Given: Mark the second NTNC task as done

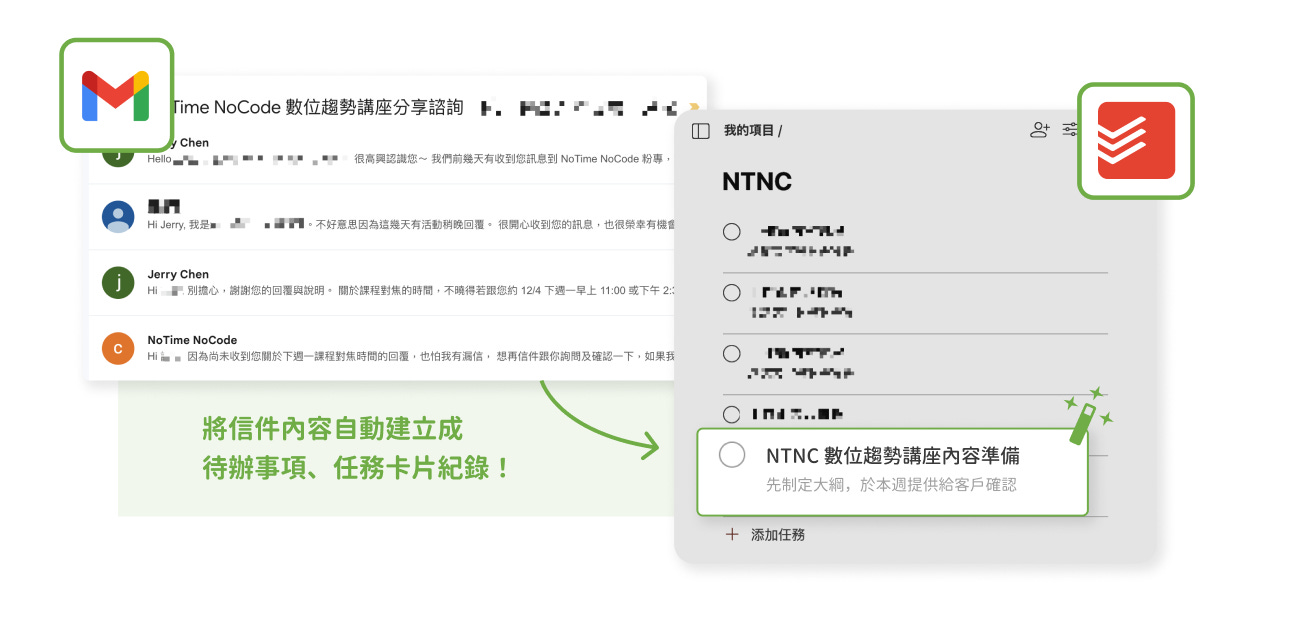Looking at the screenshot, I should pos(731,293).
